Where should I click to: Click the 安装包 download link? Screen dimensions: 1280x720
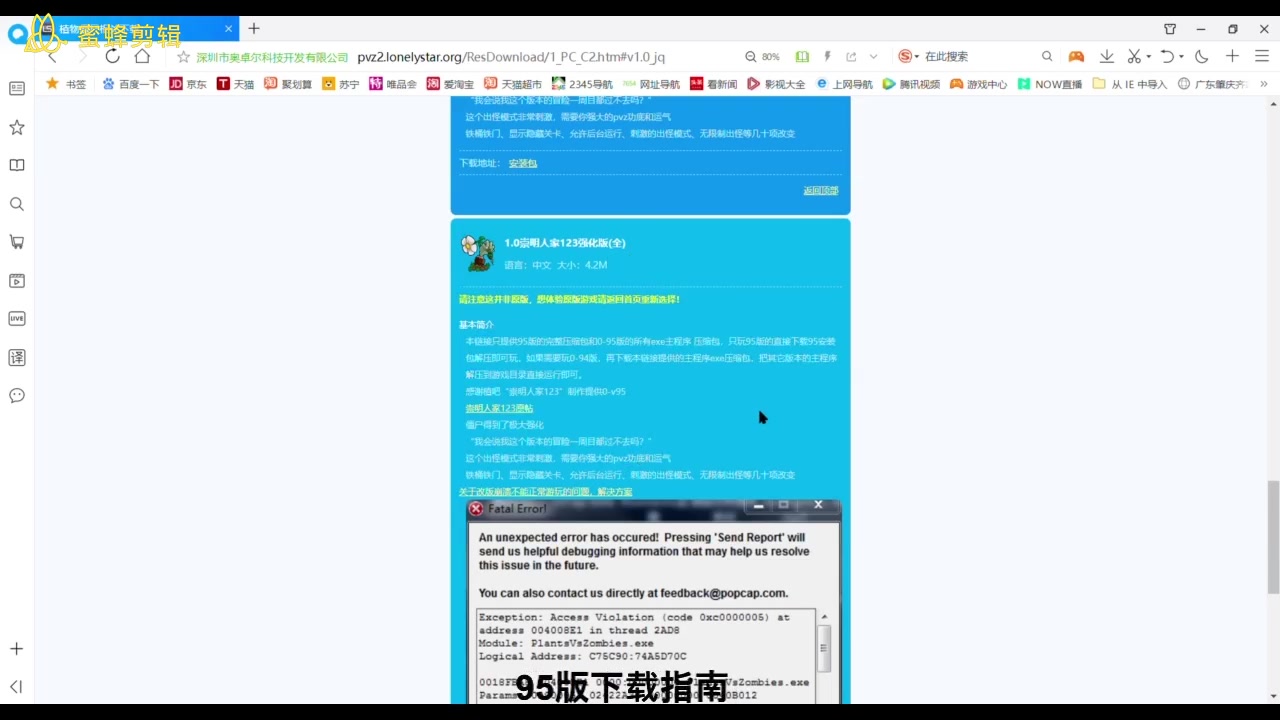point(523,163)
